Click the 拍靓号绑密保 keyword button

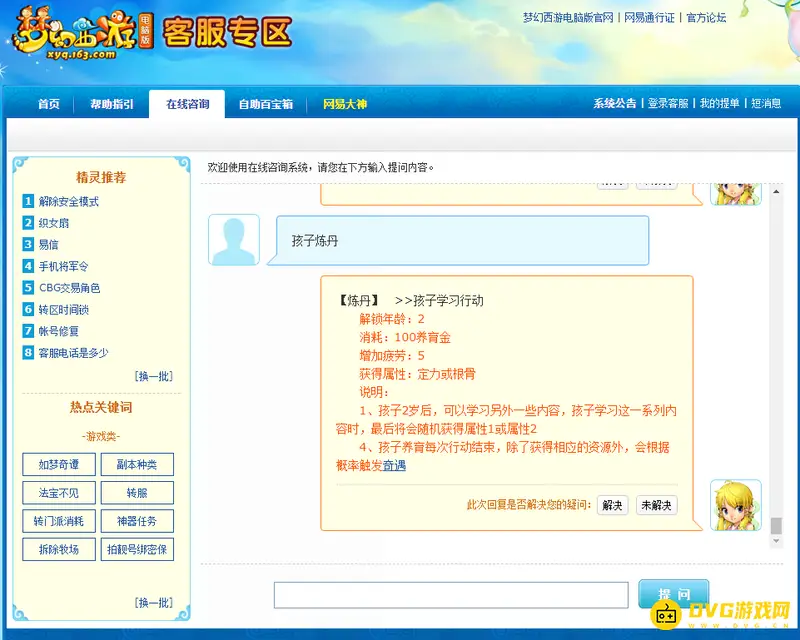(137, 549)
